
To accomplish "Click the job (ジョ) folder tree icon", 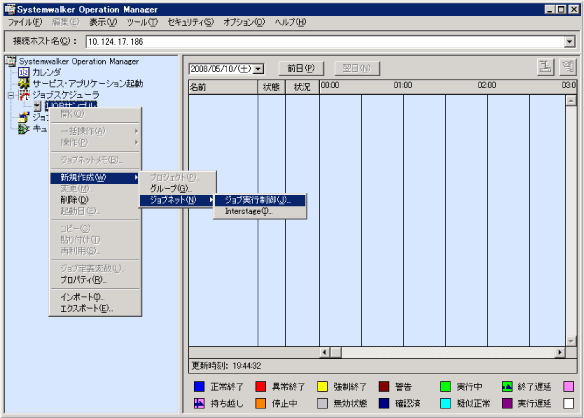I will click(23, 118).
